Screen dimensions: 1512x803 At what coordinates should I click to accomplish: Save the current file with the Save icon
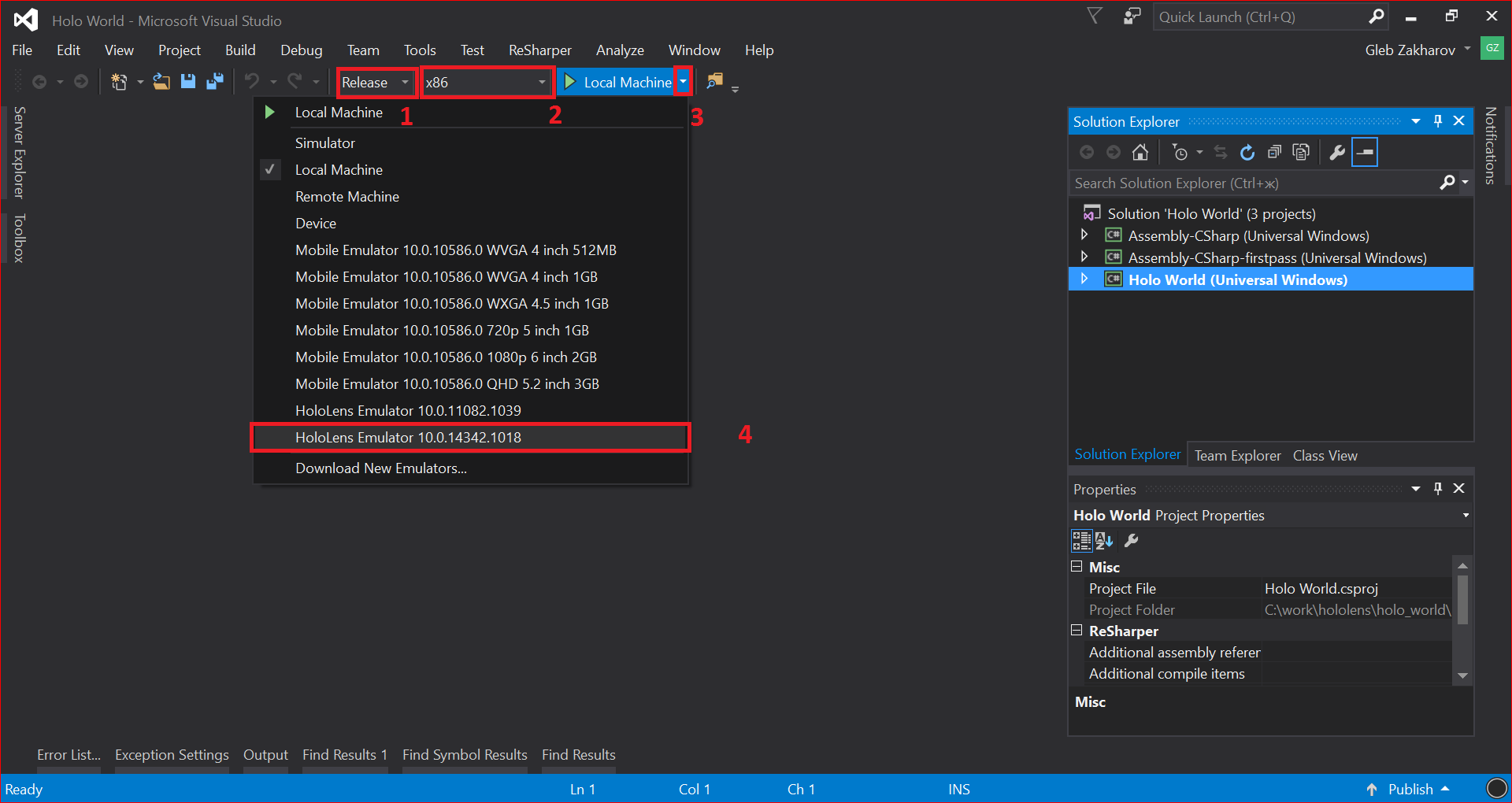(x=188, y=82)
